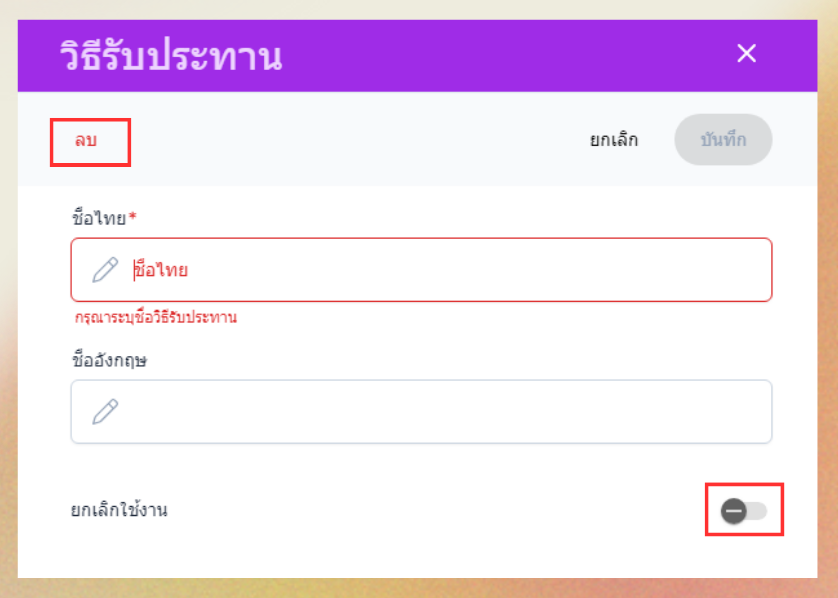Focus the ชื่อไทย text input
This screenshot has height=598, width=838.
(450, 270)
